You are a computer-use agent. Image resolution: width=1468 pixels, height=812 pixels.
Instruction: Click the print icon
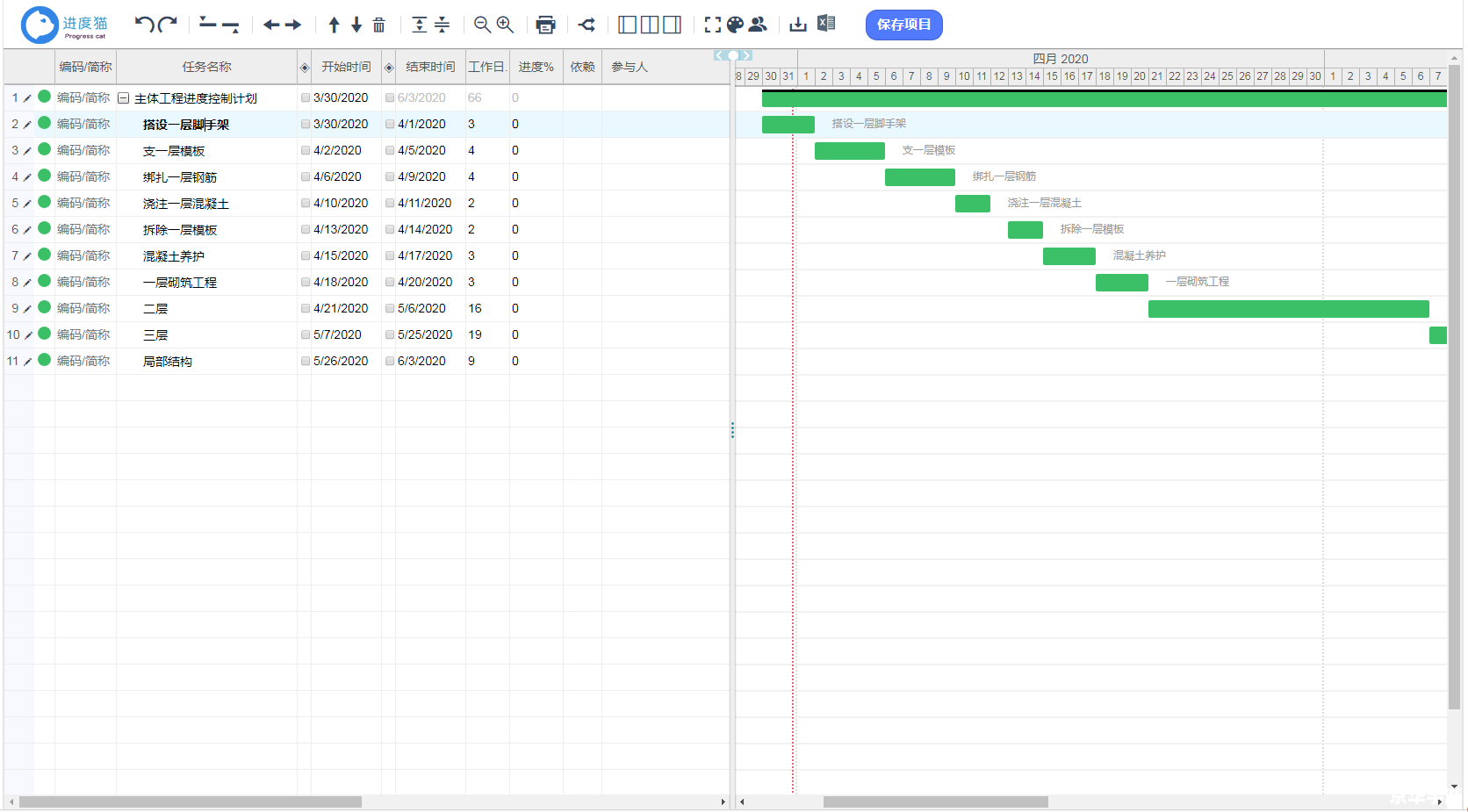click(x=545, y=25)
